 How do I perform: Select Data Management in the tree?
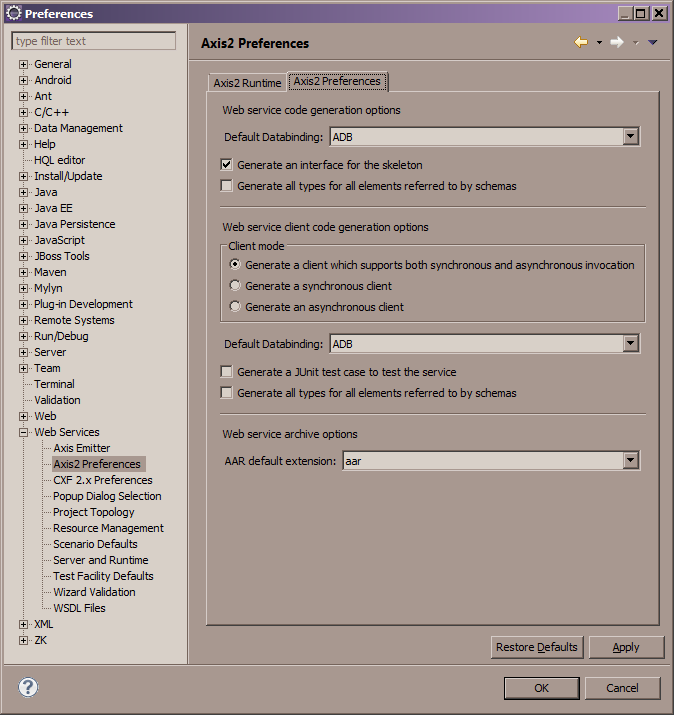[x=78, y=128]
